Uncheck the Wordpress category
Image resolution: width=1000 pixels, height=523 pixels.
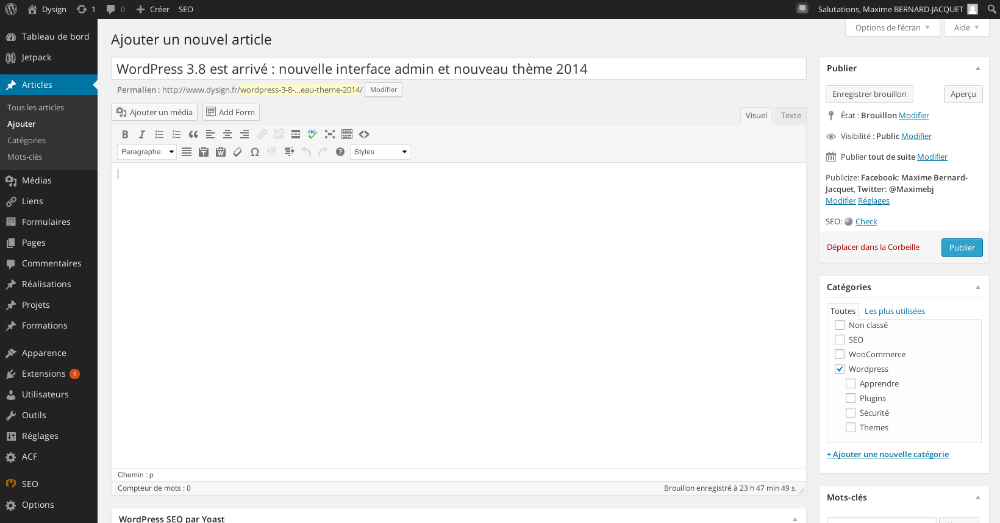(x=840, y=369)
